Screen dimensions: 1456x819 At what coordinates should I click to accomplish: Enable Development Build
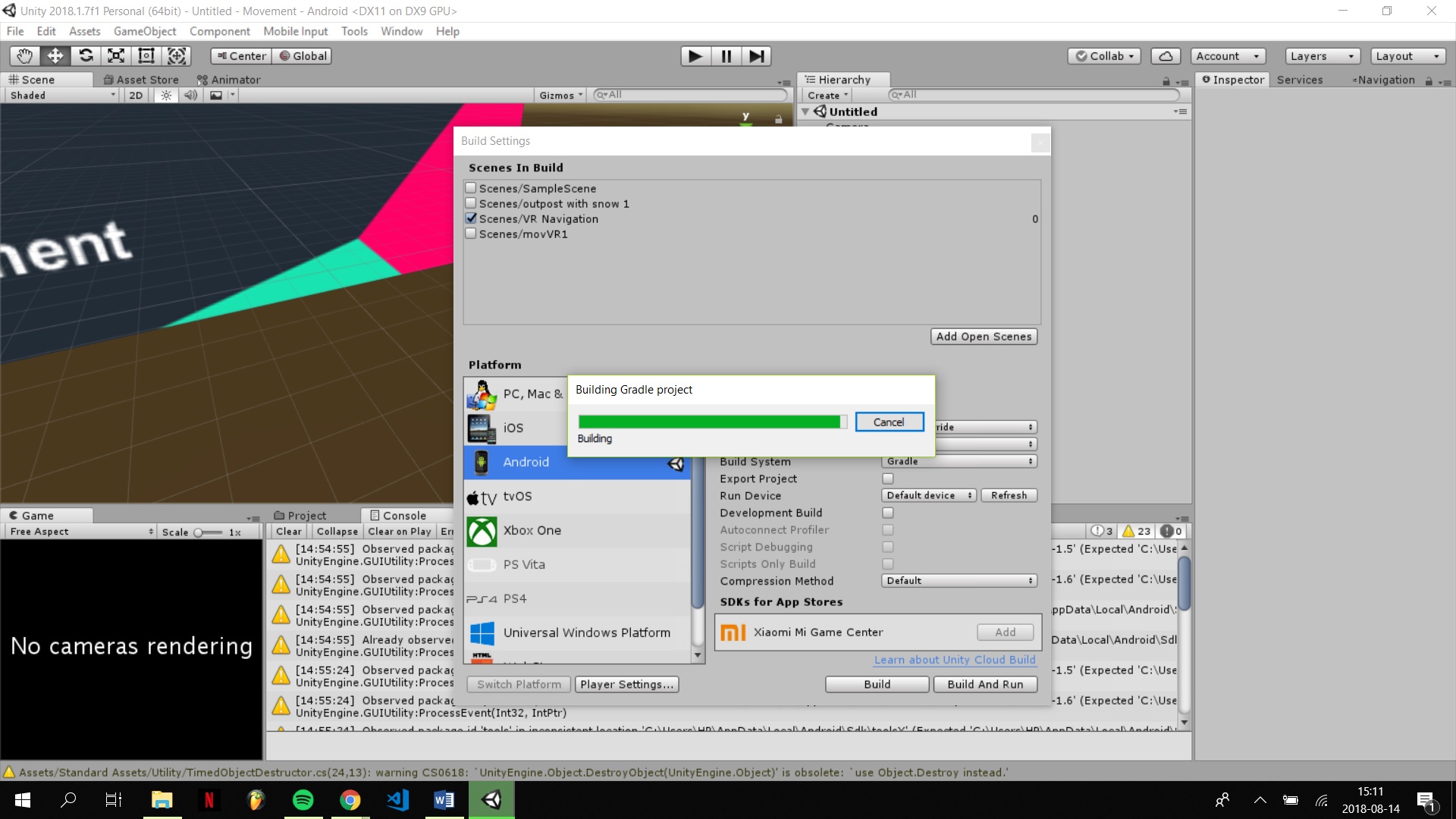coord(887,513)
